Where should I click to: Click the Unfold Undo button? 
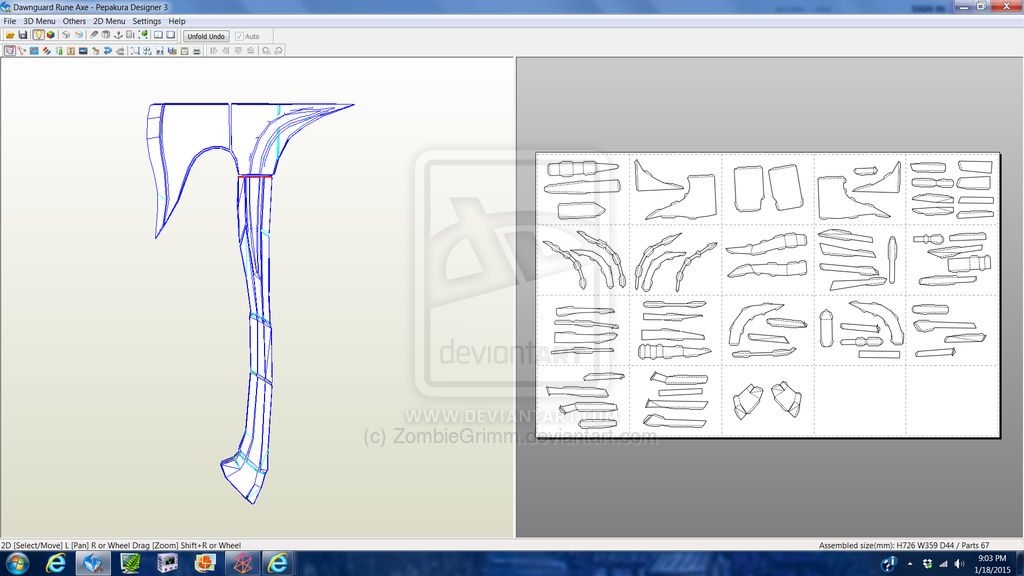206,37
